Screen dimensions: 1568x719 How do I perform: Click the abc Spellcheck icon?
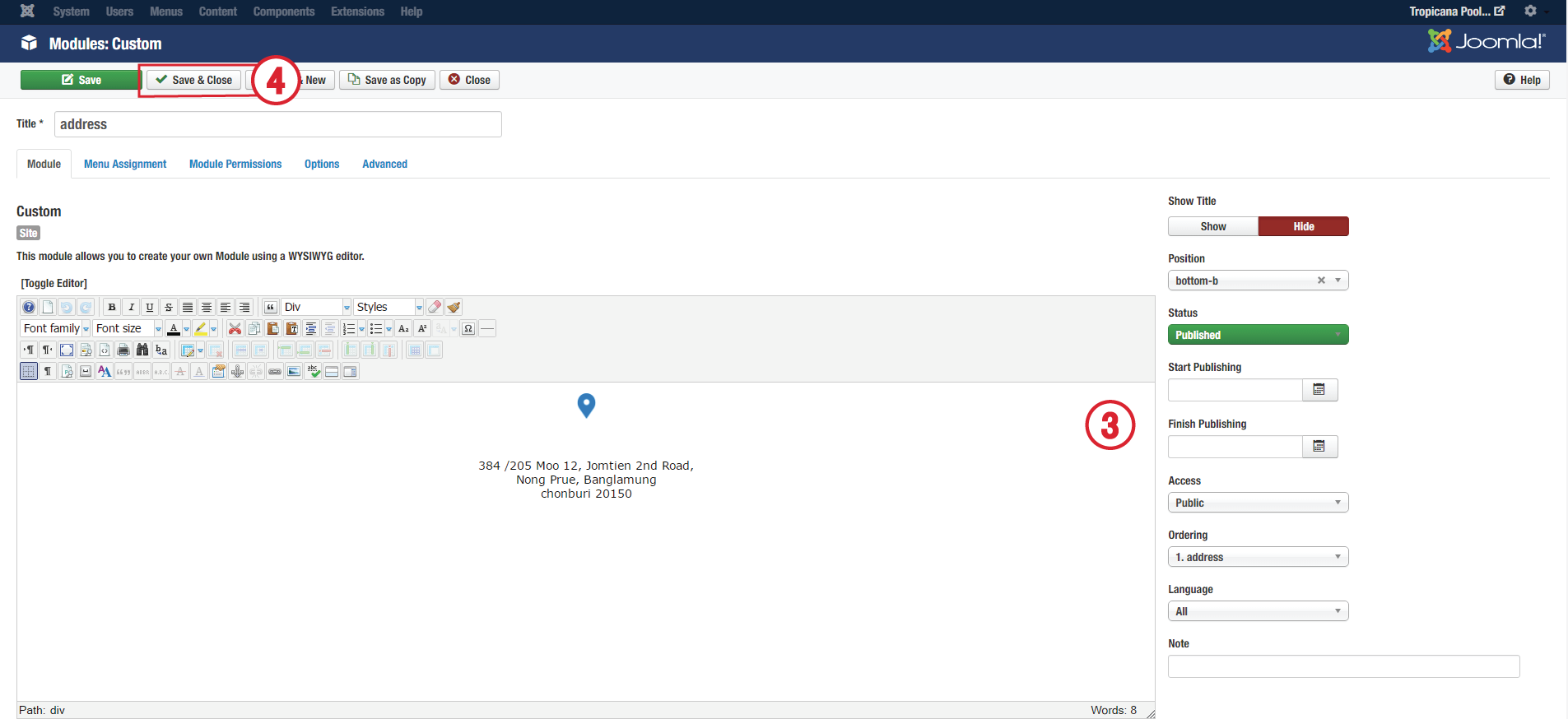point(313,371)
